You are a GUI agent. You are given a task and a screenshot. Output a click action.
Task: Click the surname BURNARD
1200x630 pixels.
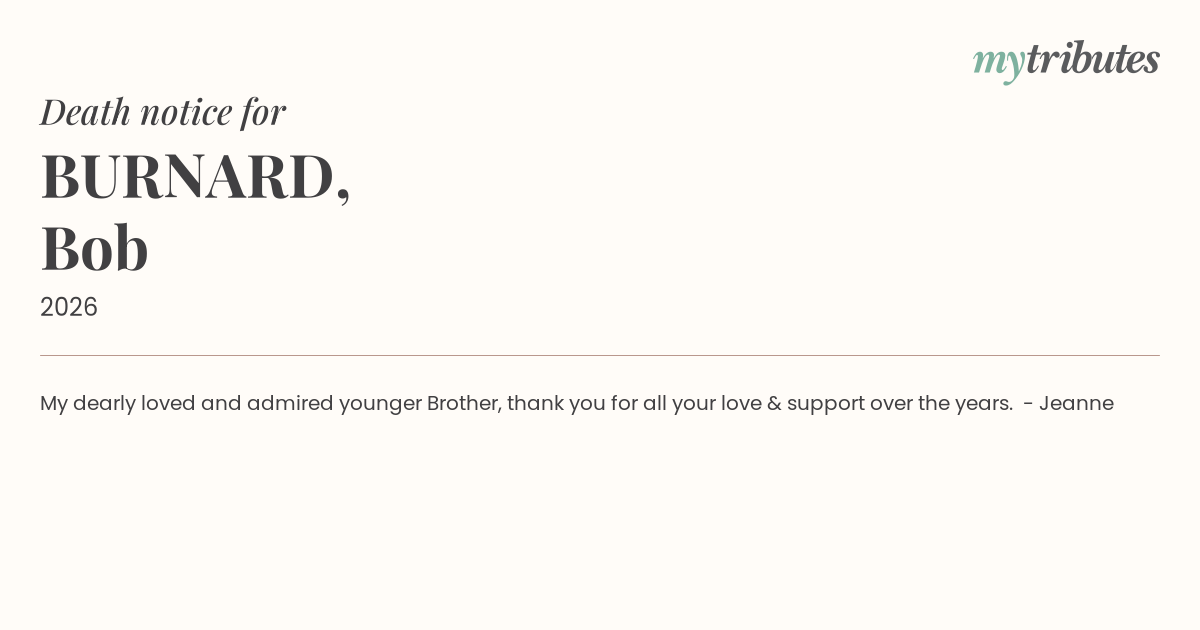(190, 177)
